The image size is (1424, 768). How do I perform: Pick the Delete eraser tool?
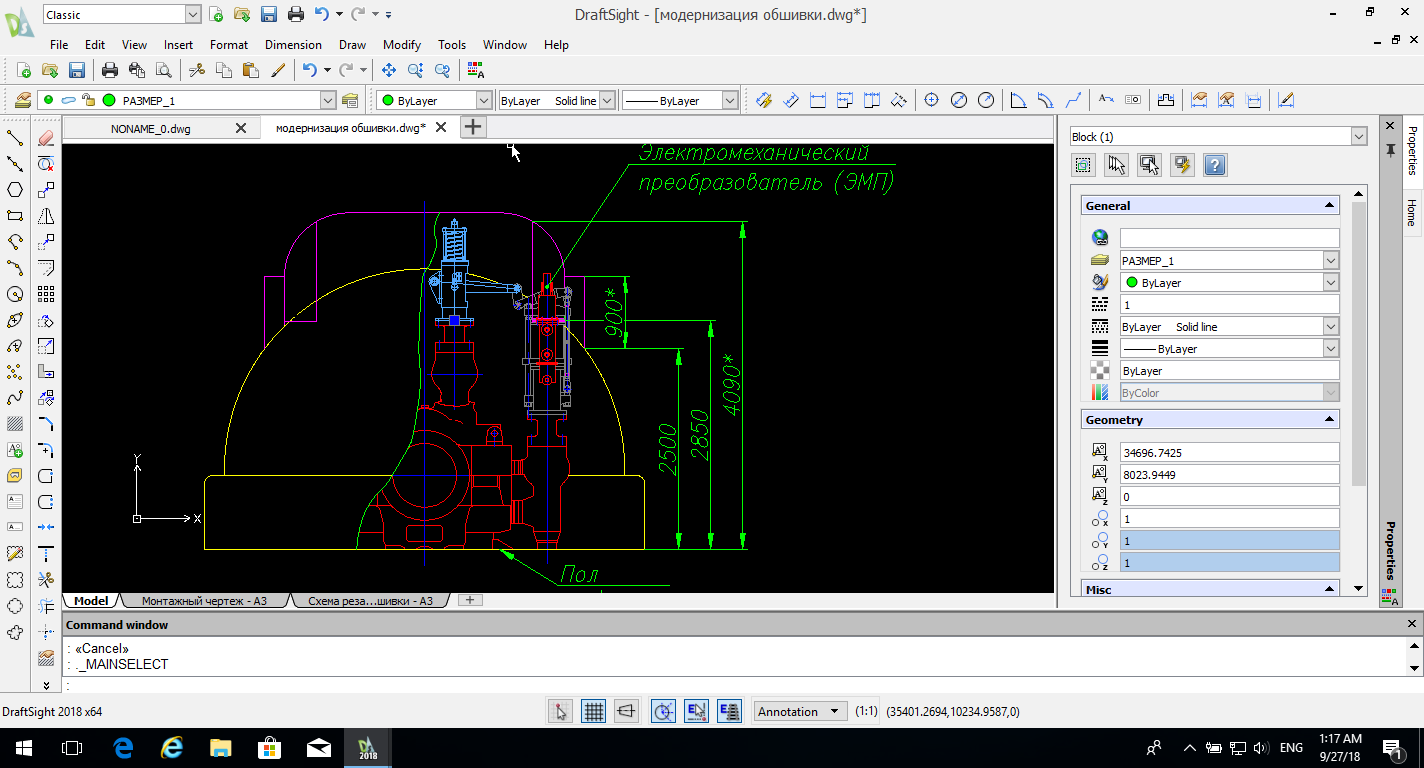click(46, 138)
